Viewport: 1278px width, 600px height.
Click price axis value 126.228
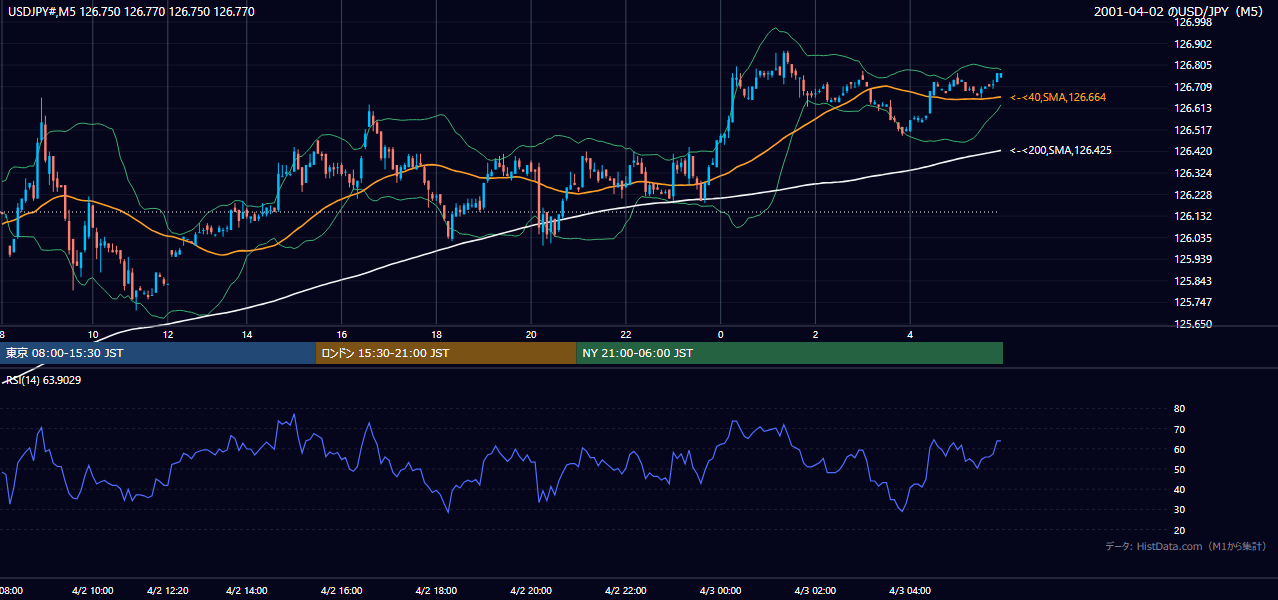click(1192, 195)
